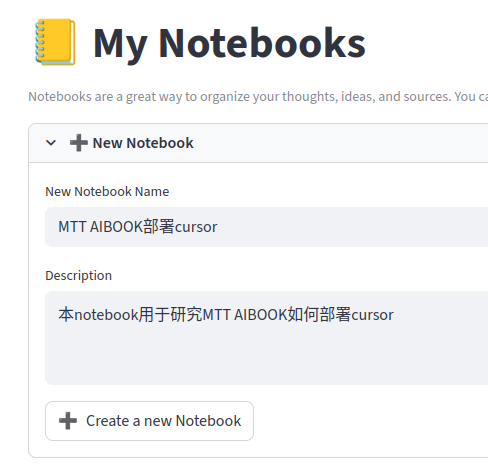
Task: Place caret after 'cursor' in notebook name
Action: coord(218,227)
